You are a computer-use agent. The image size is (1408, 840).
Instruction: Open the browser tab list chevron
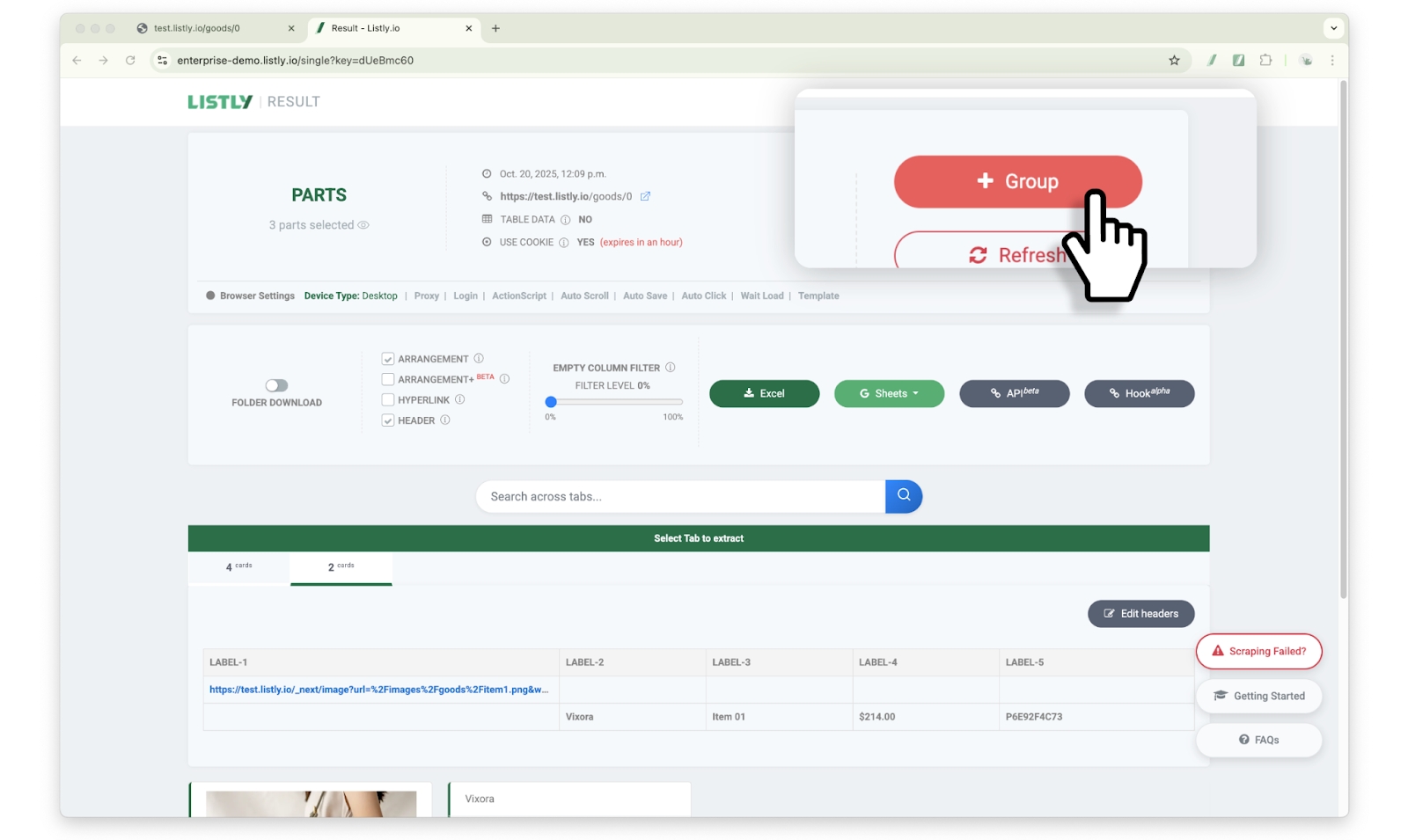click(x=1333, y=28)
